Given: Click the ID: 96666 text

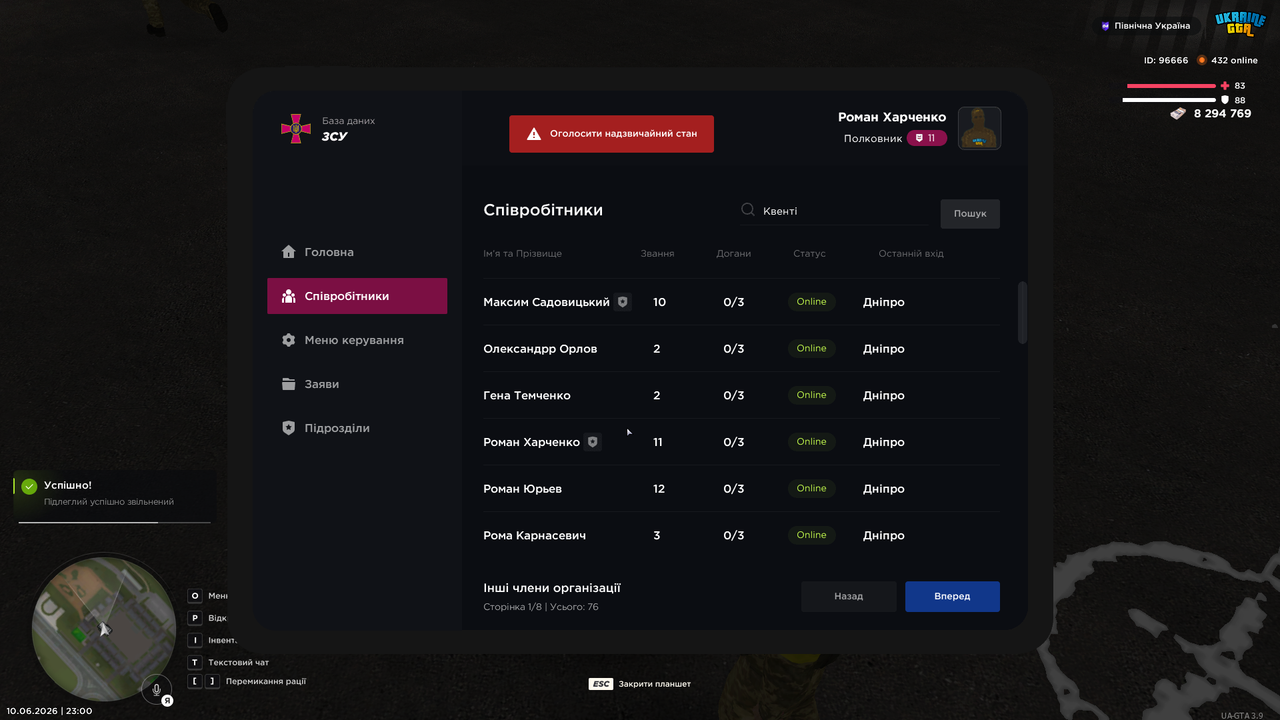Looking at the screenshot, I should point(1166,60).
